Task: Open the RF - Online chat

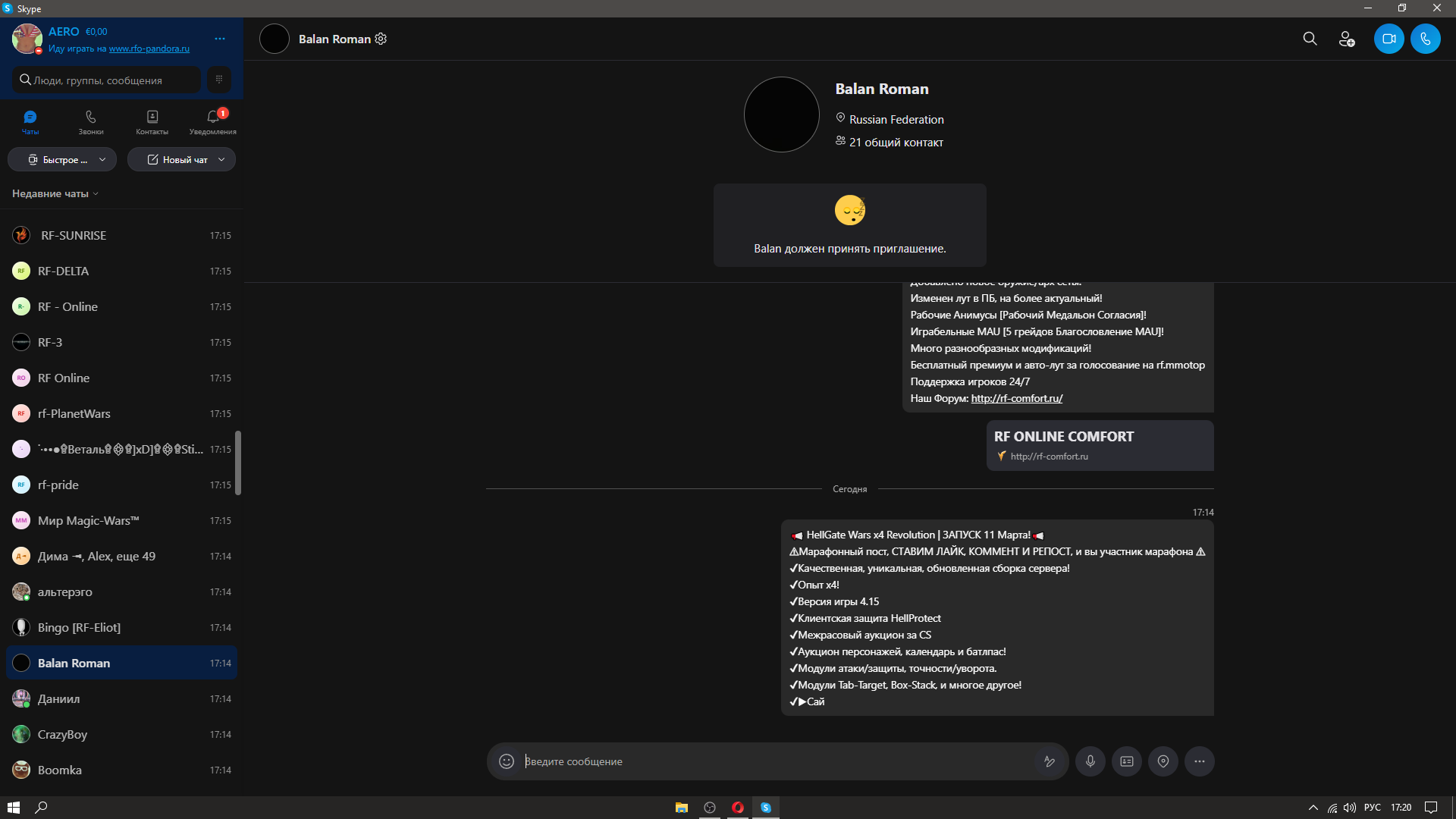Action: [121, 307]
